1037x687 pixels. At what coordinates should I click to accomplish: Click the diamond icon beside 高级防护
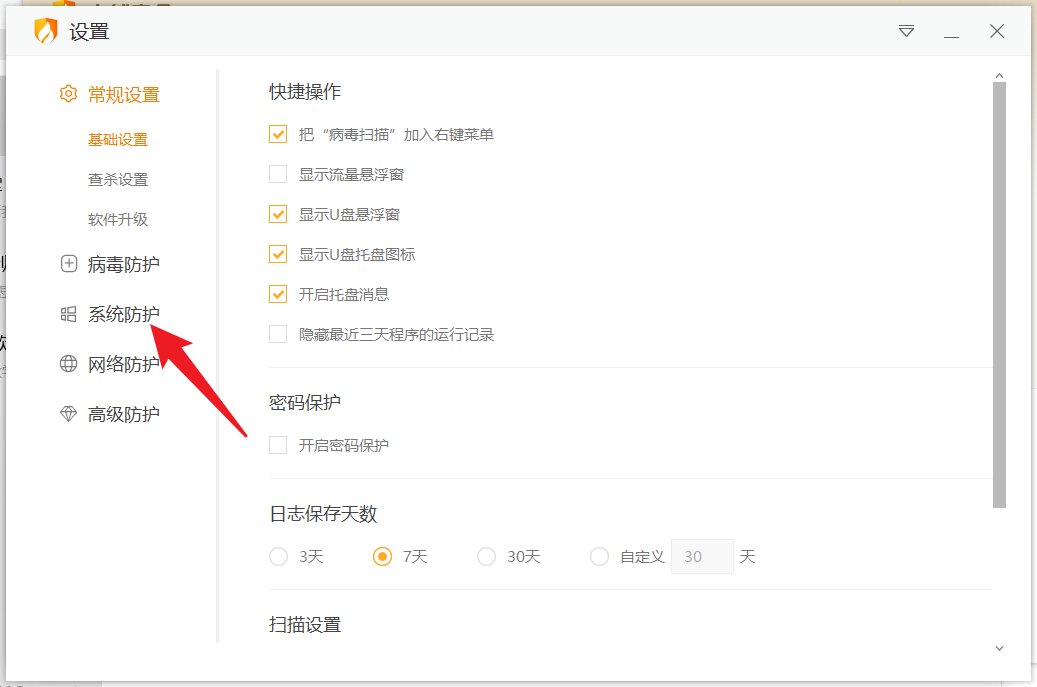pos(67,413)
